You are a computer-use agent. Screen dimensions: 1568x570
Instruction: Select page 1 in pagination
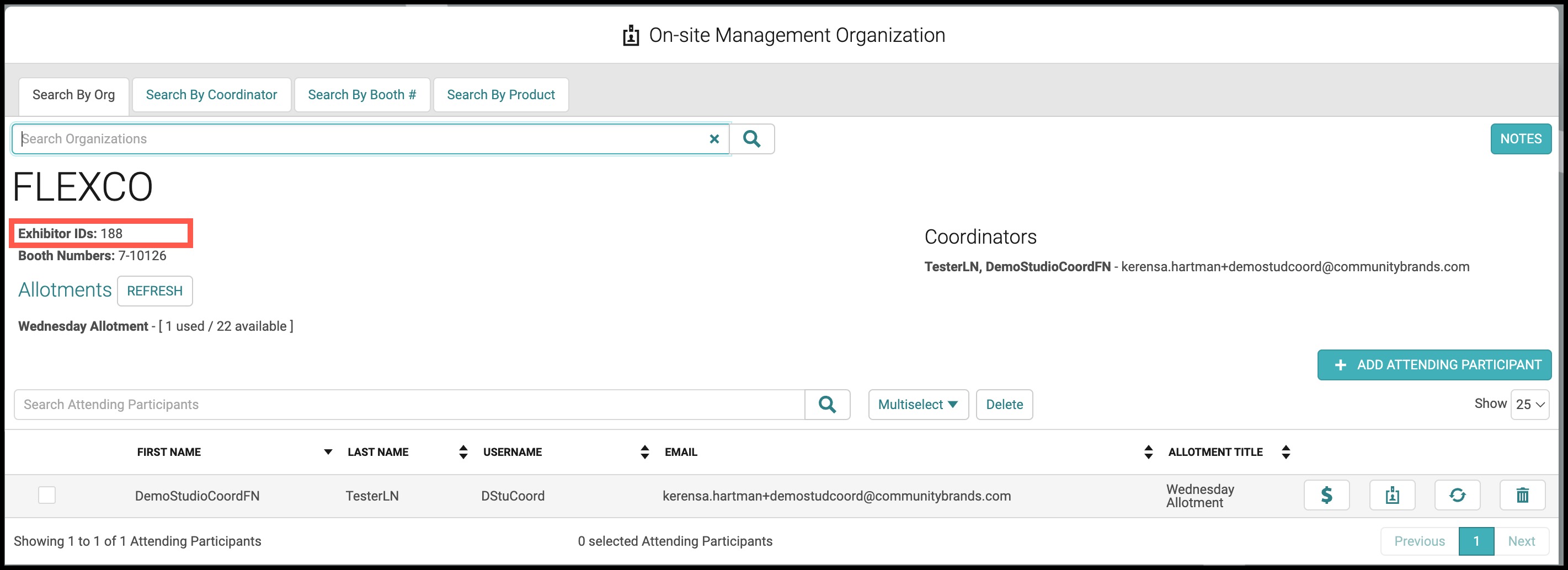tap(1476, 541)
